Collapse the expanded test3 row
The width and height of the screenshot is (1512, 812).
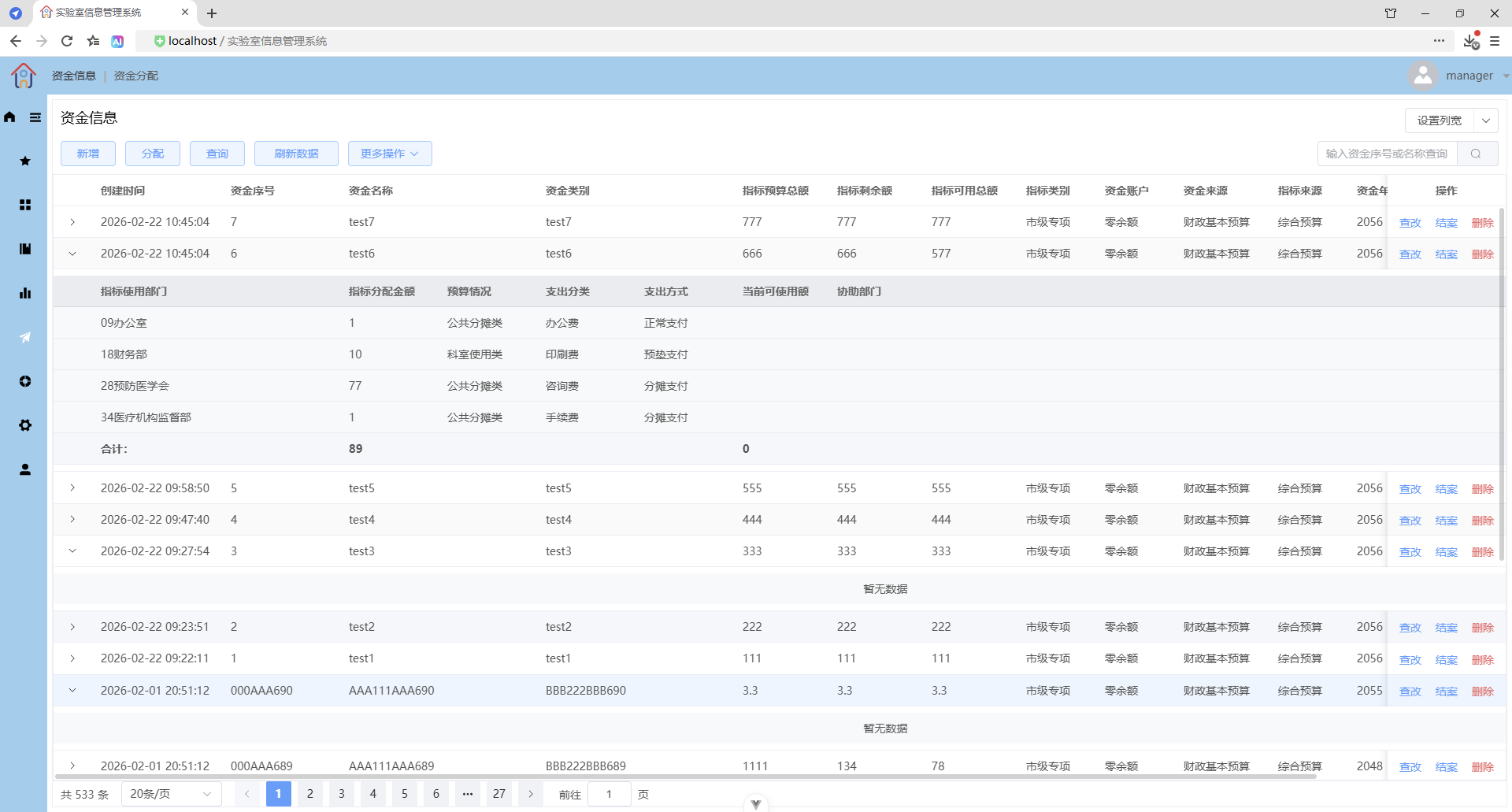72,551
